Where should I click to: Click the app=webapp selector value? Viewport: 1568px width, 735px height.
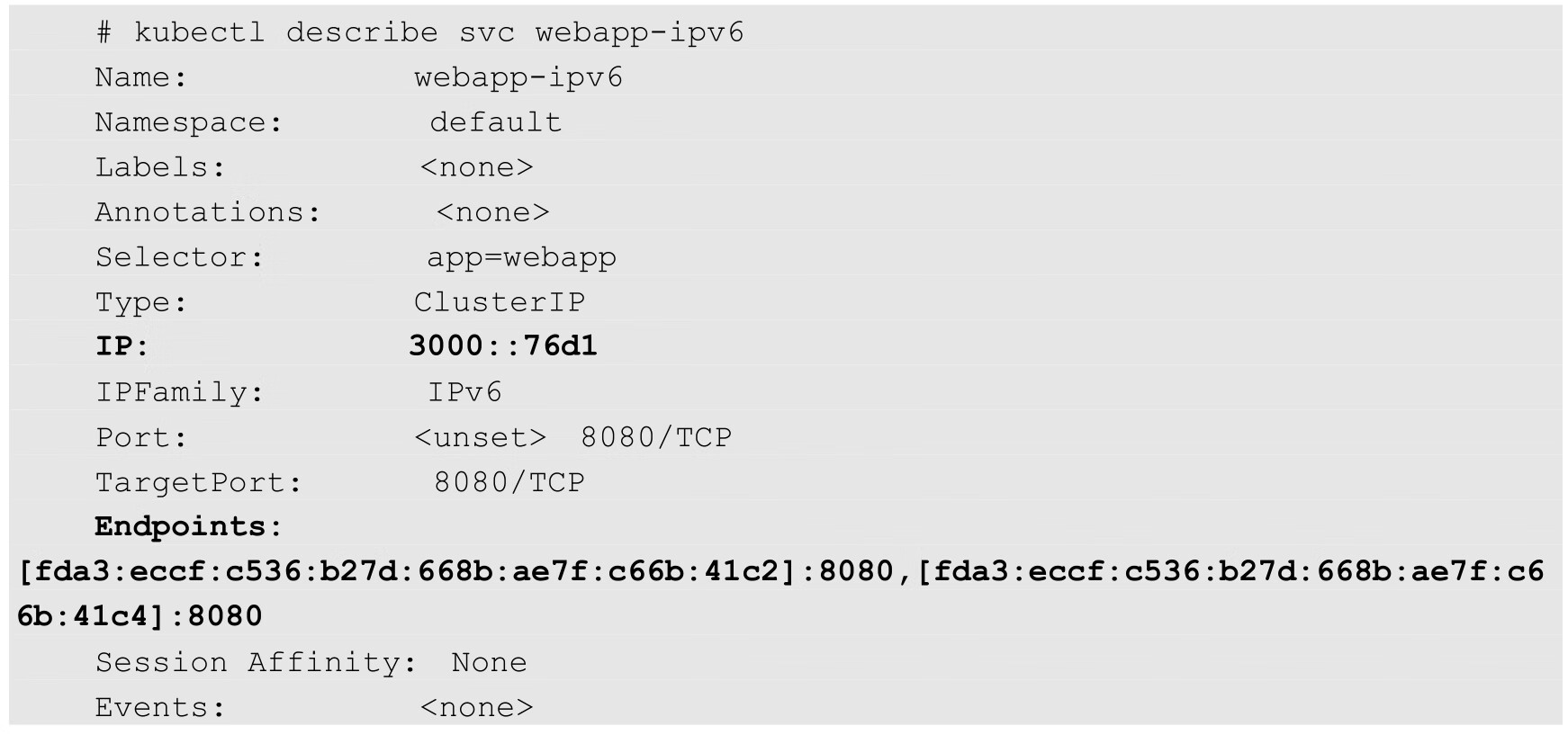pyautogui.click(x=521, y=258)
